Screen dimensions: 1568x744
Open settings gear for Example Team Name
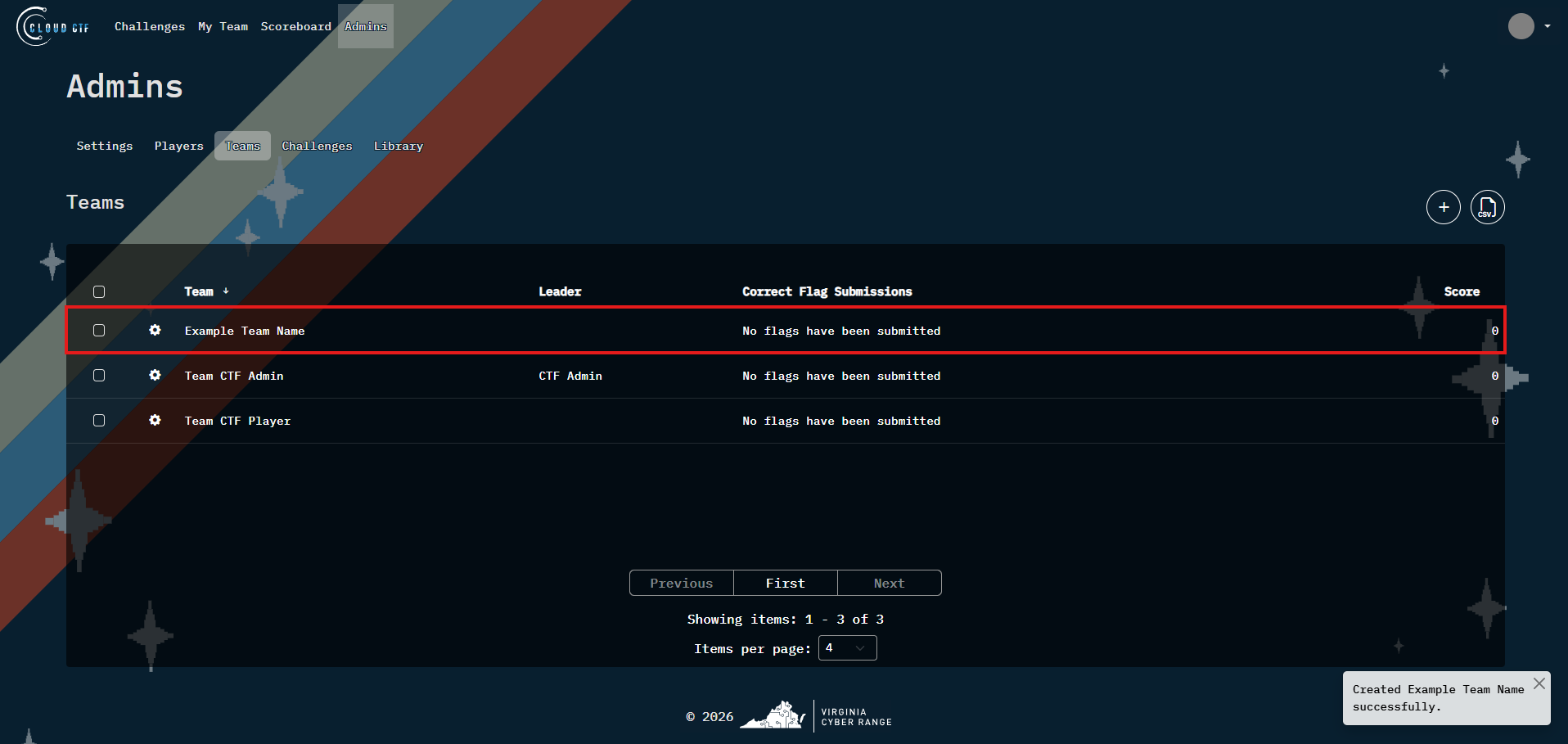[x=155, y=331]
